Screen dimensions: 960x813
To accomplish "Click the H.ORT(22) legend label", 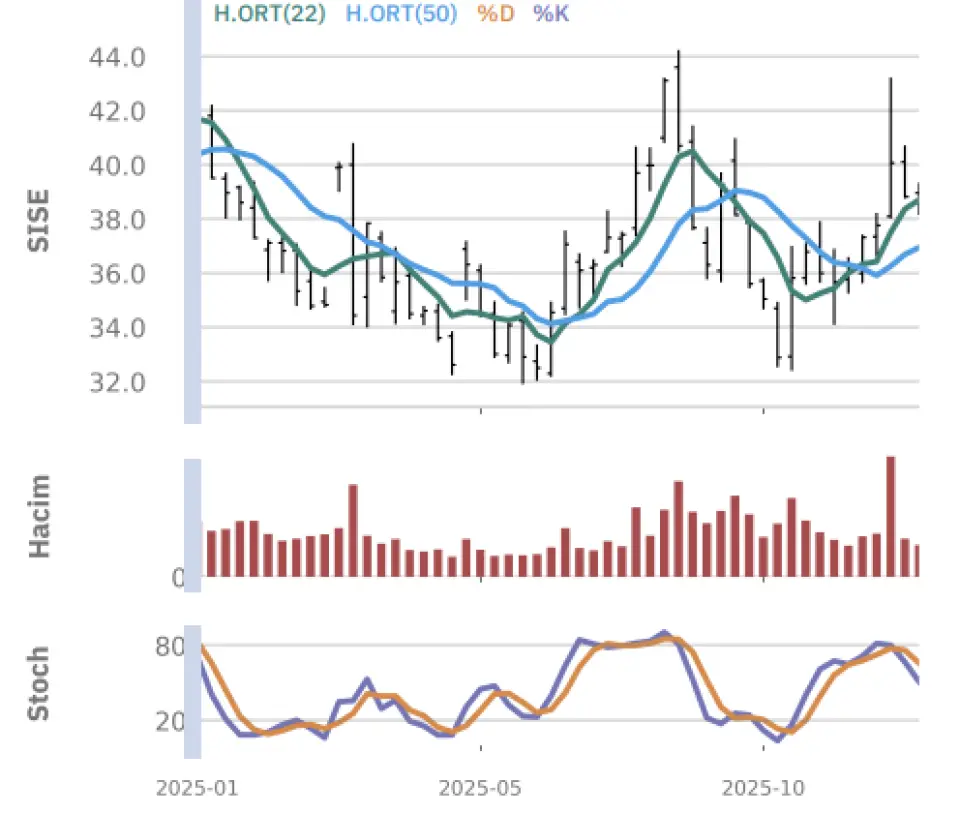I will (269, 14).
